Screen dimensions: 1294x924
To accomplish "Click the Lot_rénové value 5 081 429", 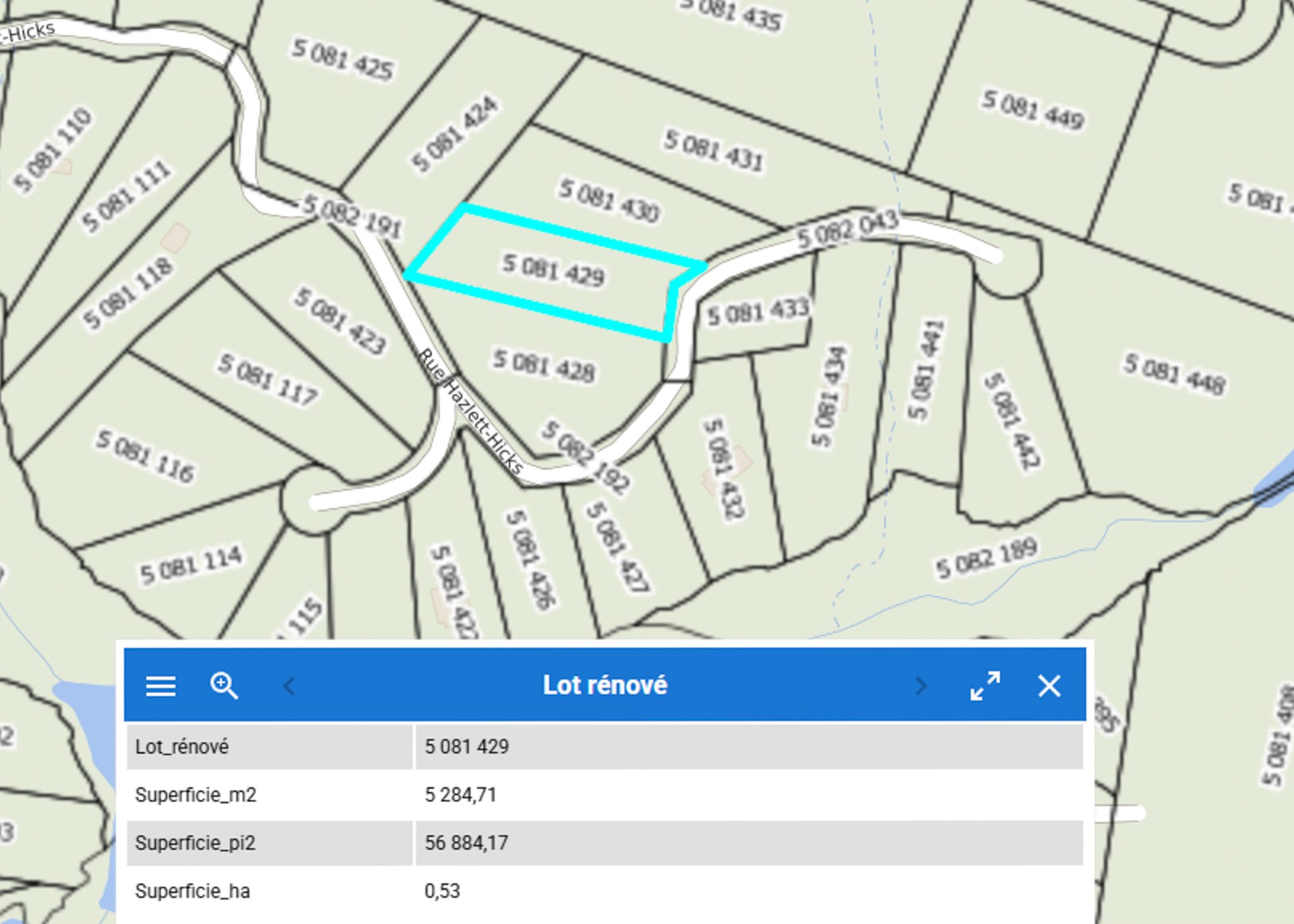I will tap(466, 747).
